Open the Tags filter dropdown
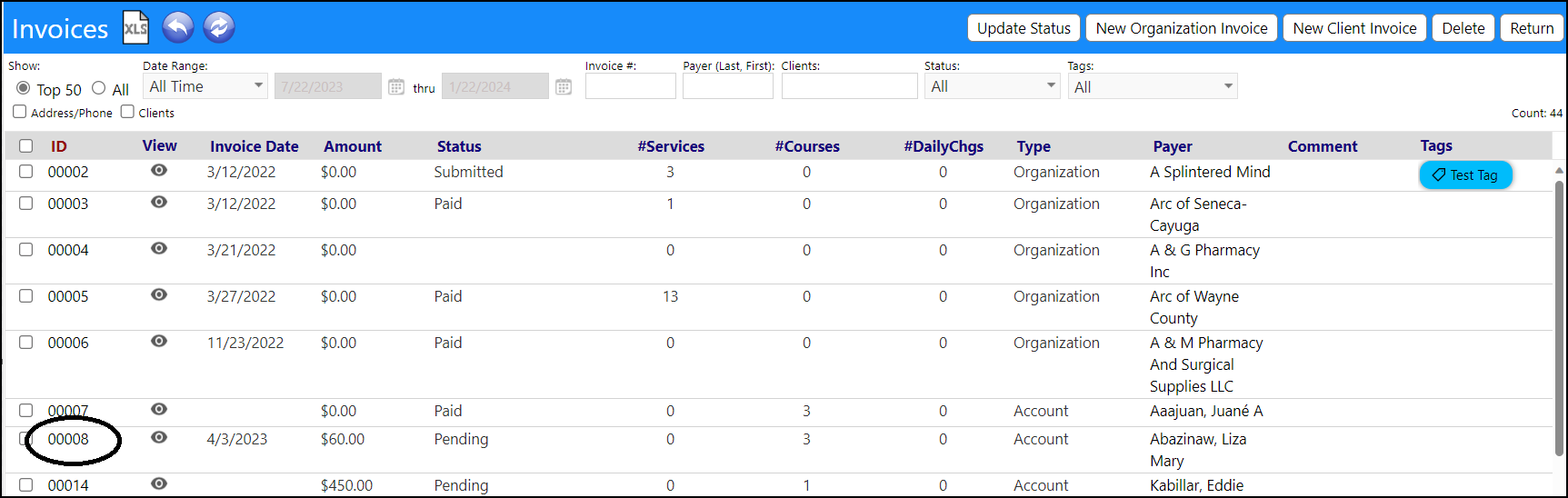Viewport: 1568px width, 498px height. click(1153, 86)
